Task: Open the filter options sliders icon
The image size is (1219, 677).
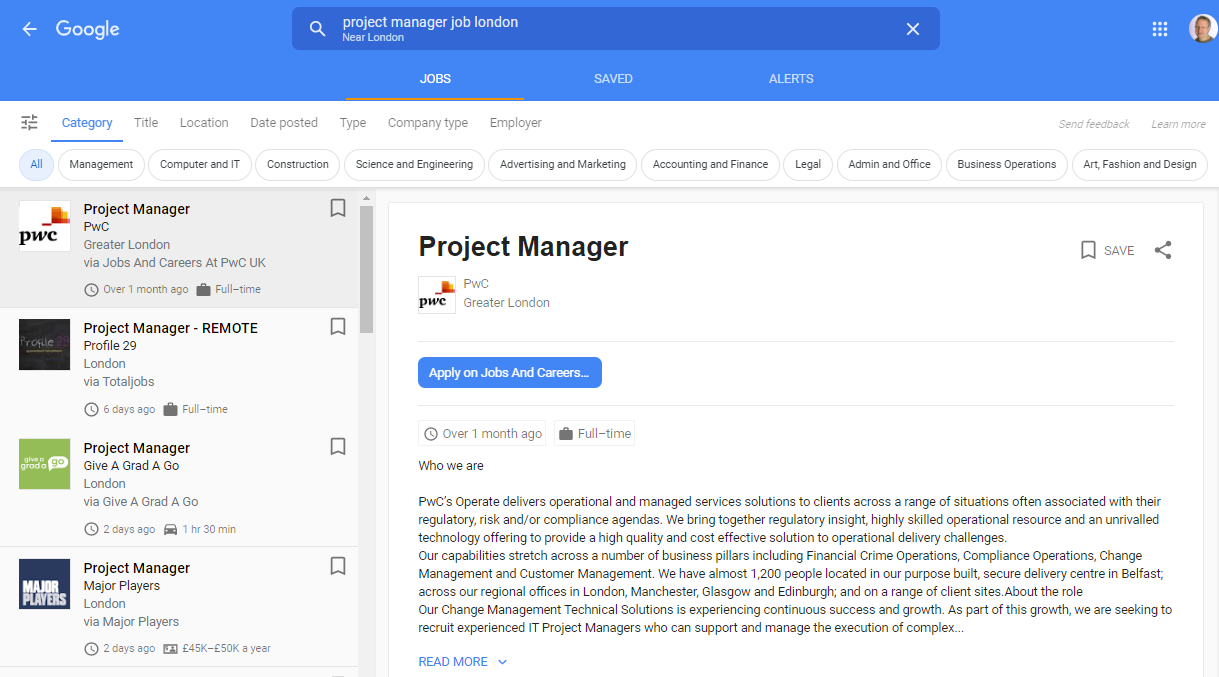Action: 30,123
